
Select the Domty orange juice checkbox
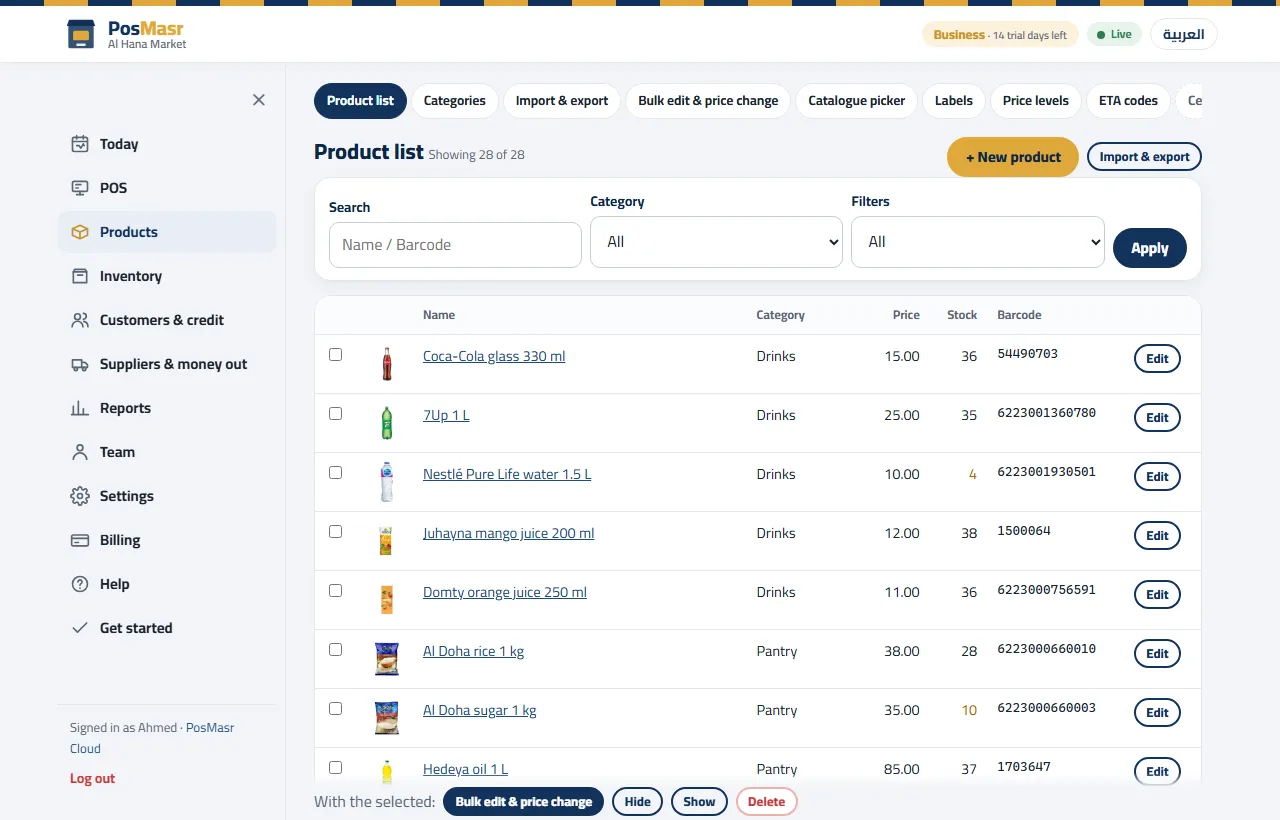click(x=336, y=591)
